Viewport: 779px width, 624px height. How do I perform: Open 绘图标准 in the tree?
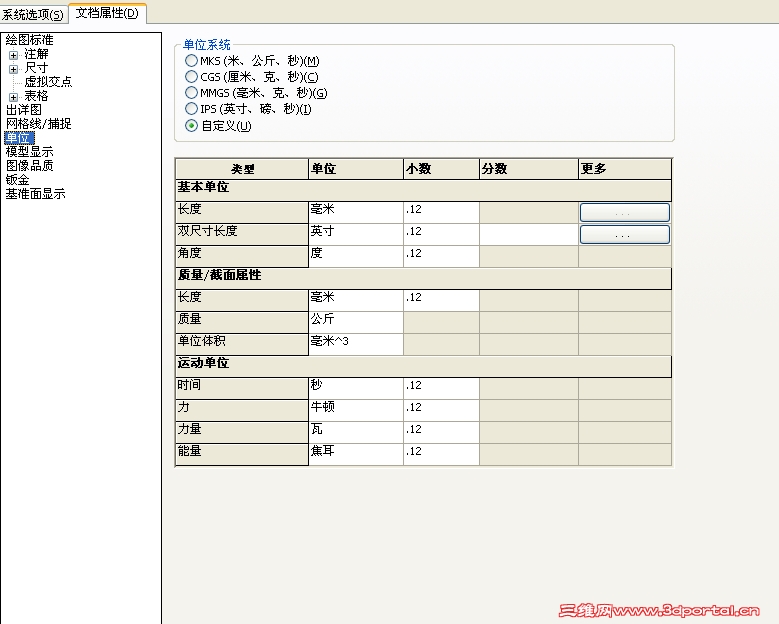[29, 40]
